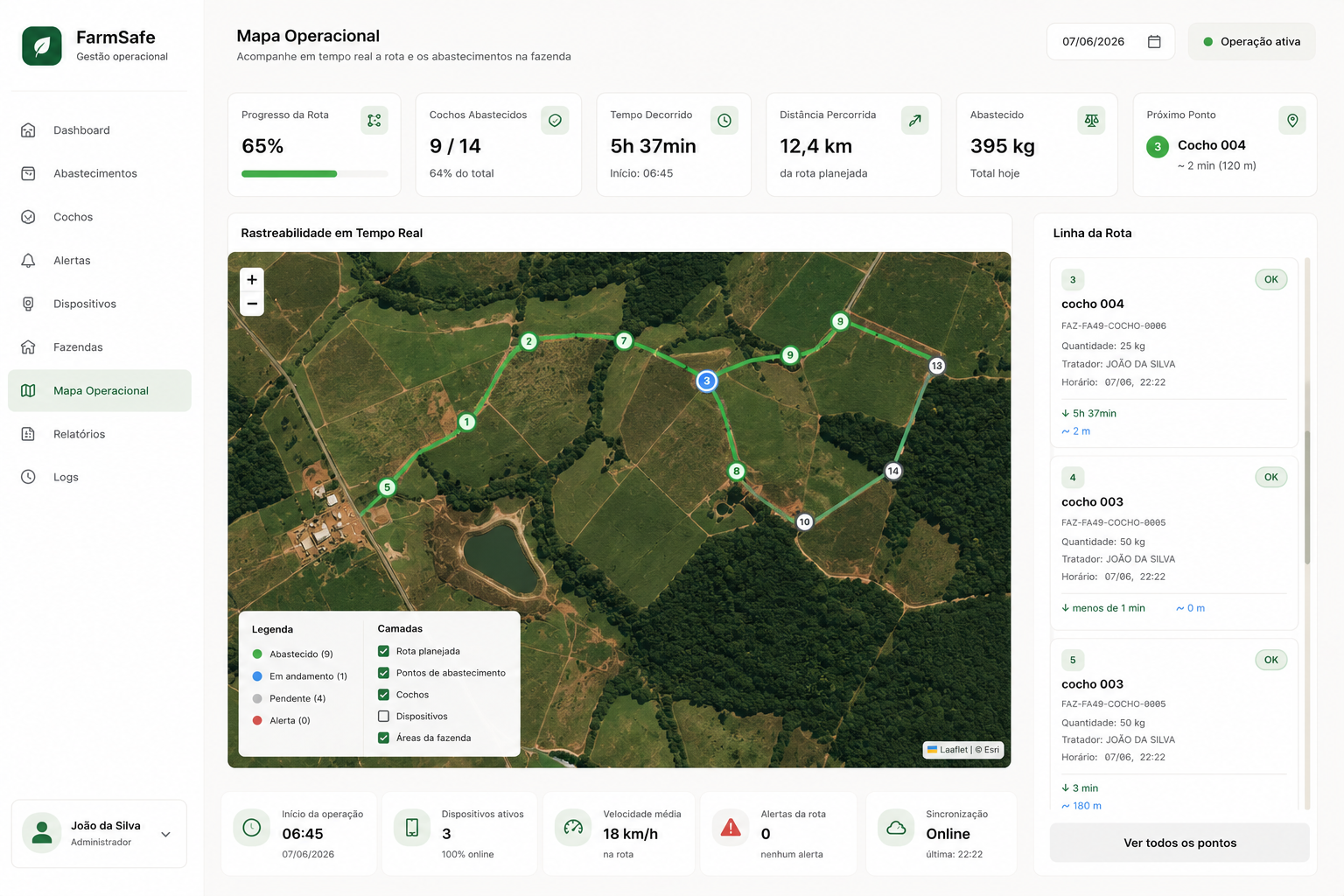This screenshot has width=1344, height=896.
Task: Uncheck Pontos de abastecimento layer
Action: pyautogui.click(x=383, y=673)
